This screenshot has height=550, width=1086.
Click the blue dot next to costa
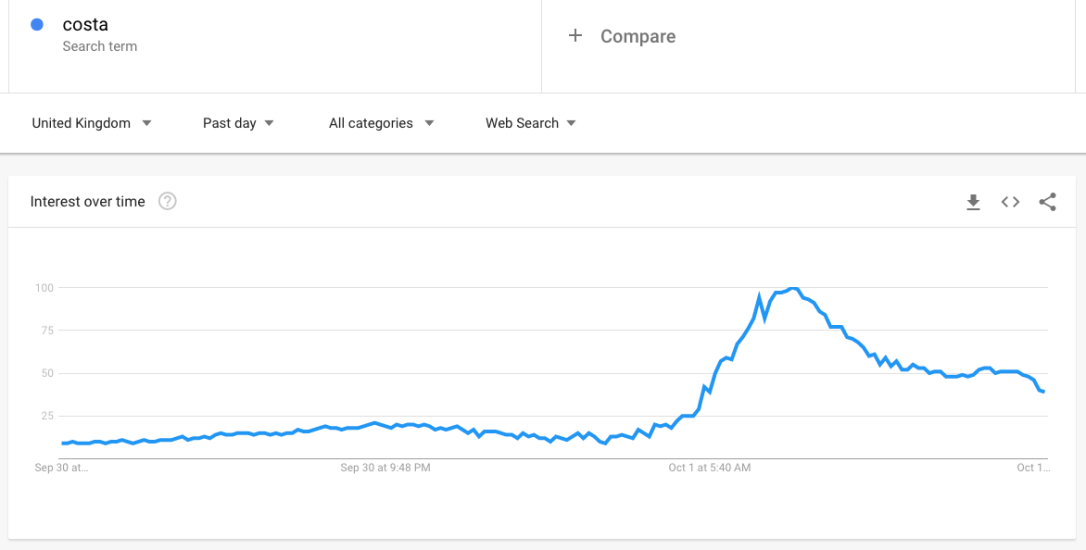click(x=37, y=25)
